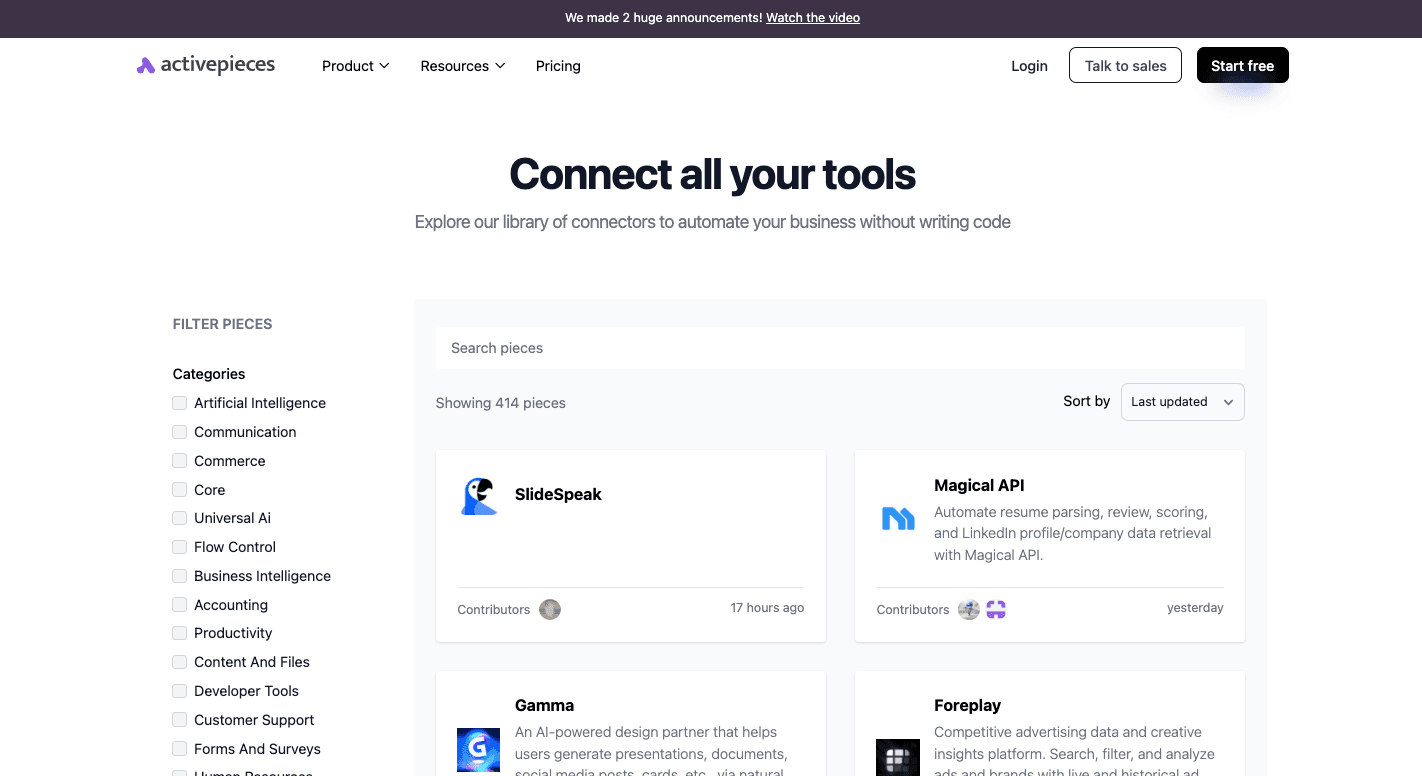1422x776 pixels.
Task: Click the 'Contributors' label on SlideSpeak card
Action: [494, 609]
